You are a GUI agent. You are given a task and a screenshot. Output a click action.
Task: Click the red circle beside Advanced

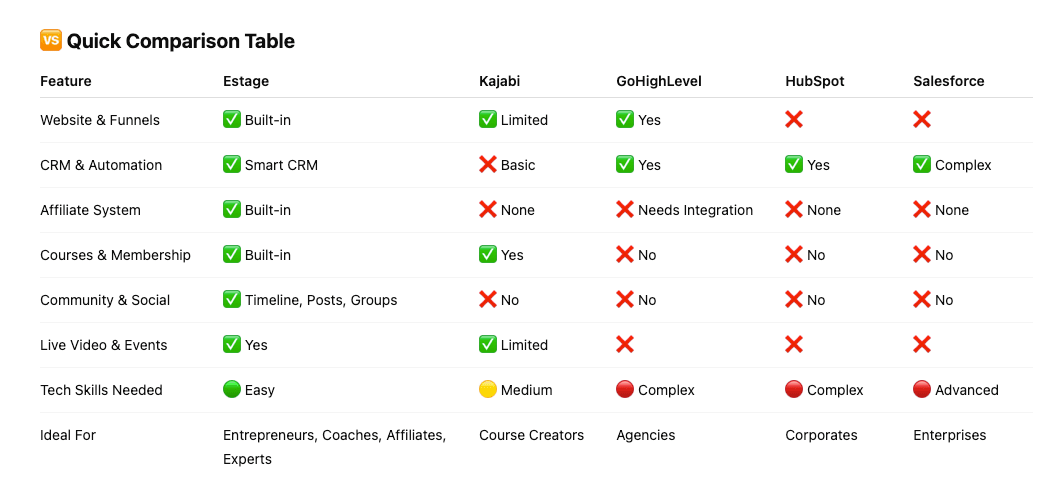[x=922, y=389]
